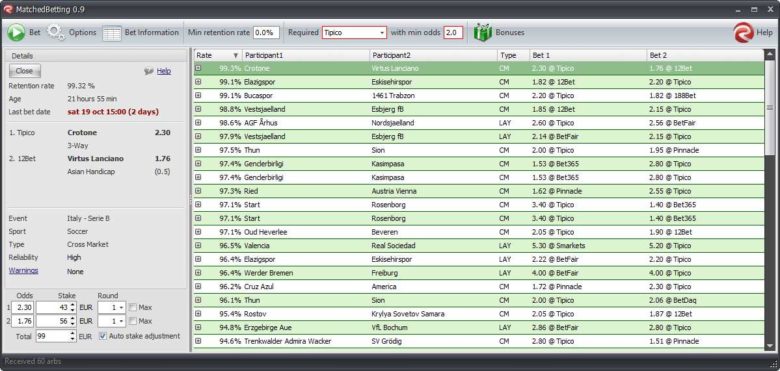Sort by Bet 1 column header
This screenshot has height=371, width=780.
(588, 55)
